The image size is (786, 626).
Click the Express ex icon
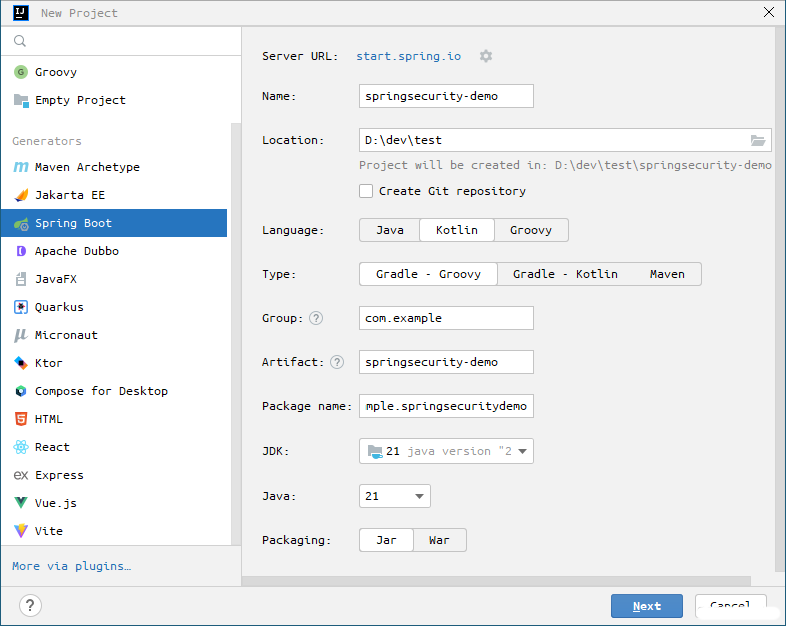click(21, 475)
